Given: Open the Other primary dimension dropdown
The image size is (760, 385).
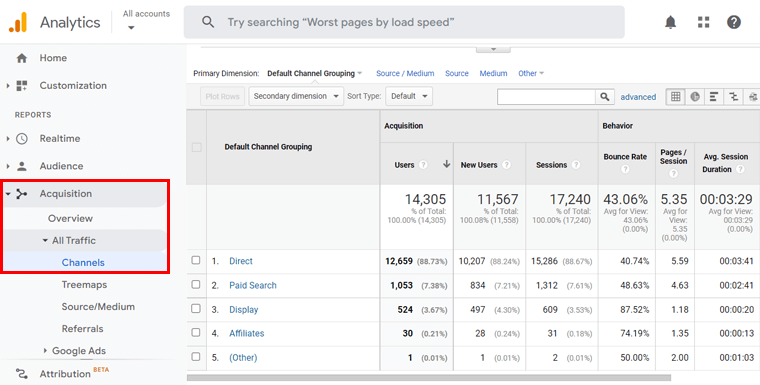Looking at the screenshot, I should [x=531, y=73].
